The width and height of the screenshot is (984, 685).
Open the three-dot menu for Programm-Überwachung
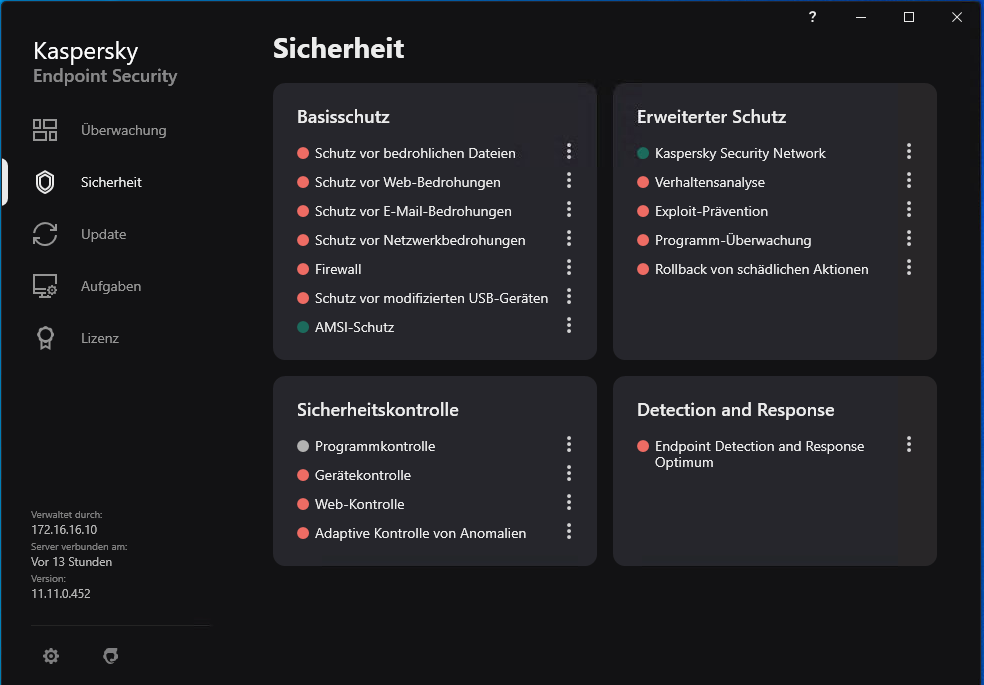pos(909,238)
